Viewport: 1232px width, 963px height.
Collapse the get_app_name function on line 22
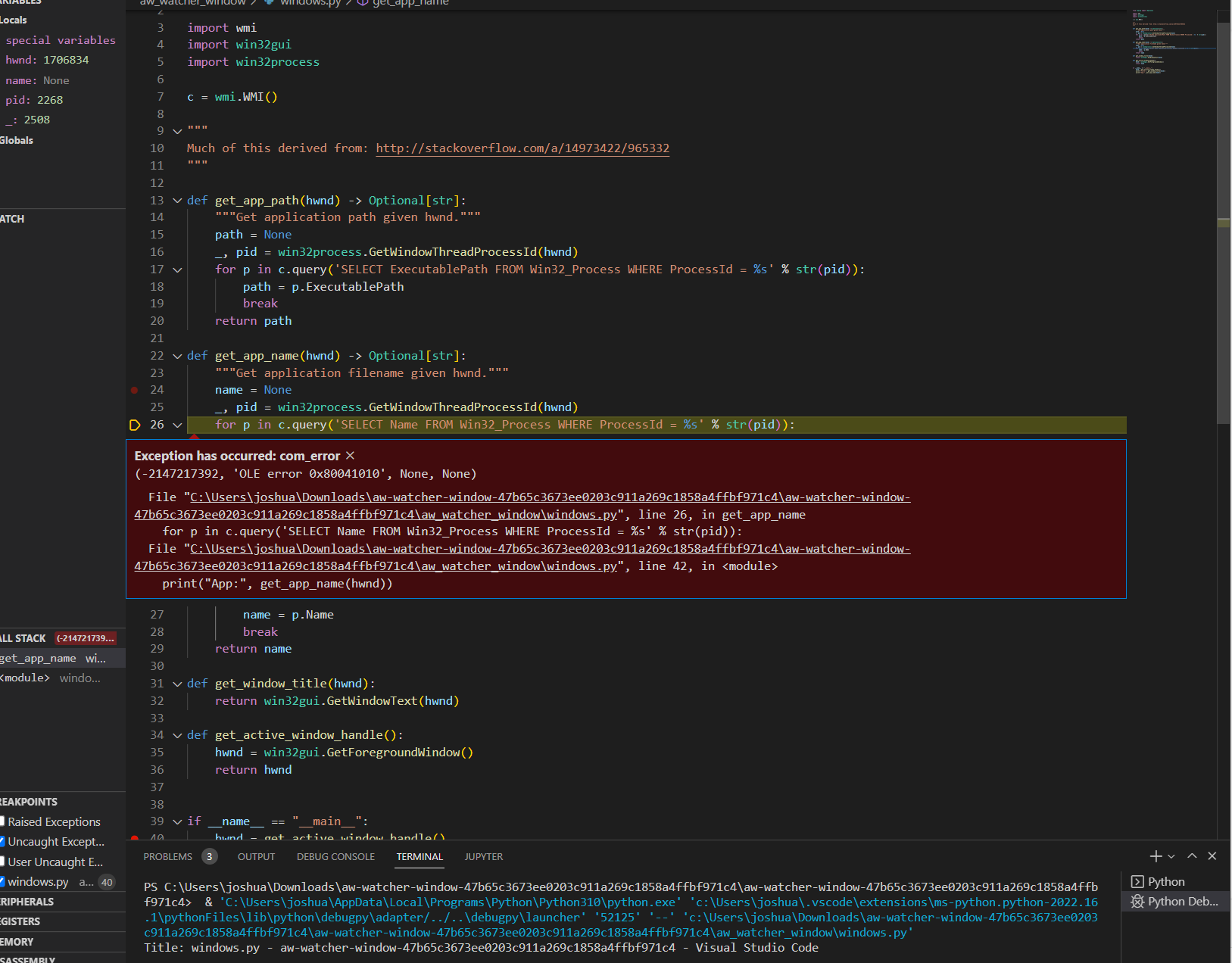pyautogui.click(x=176, y=356)
